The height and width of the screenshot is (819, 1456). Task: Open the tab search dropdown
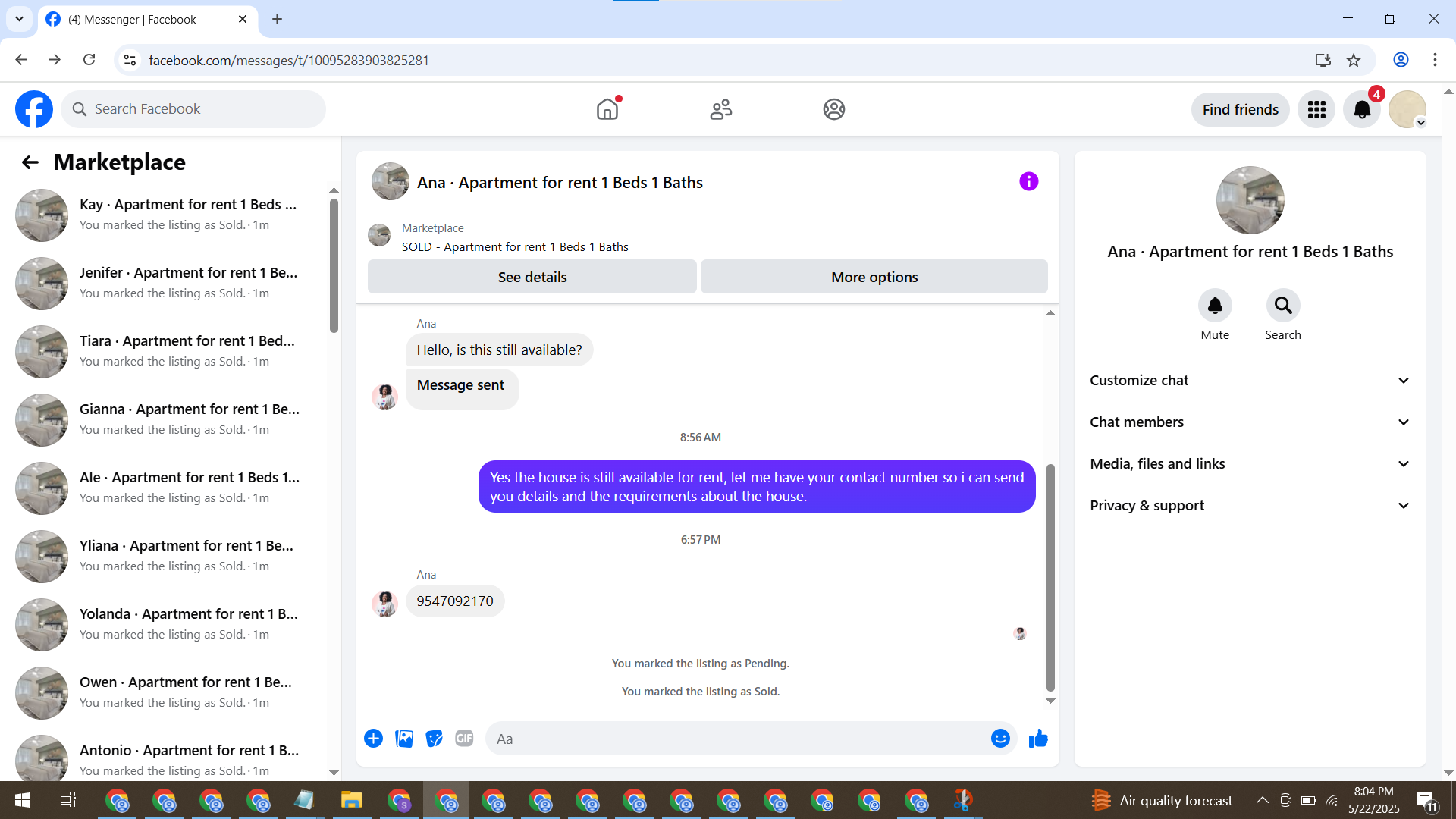click(19, 19)
